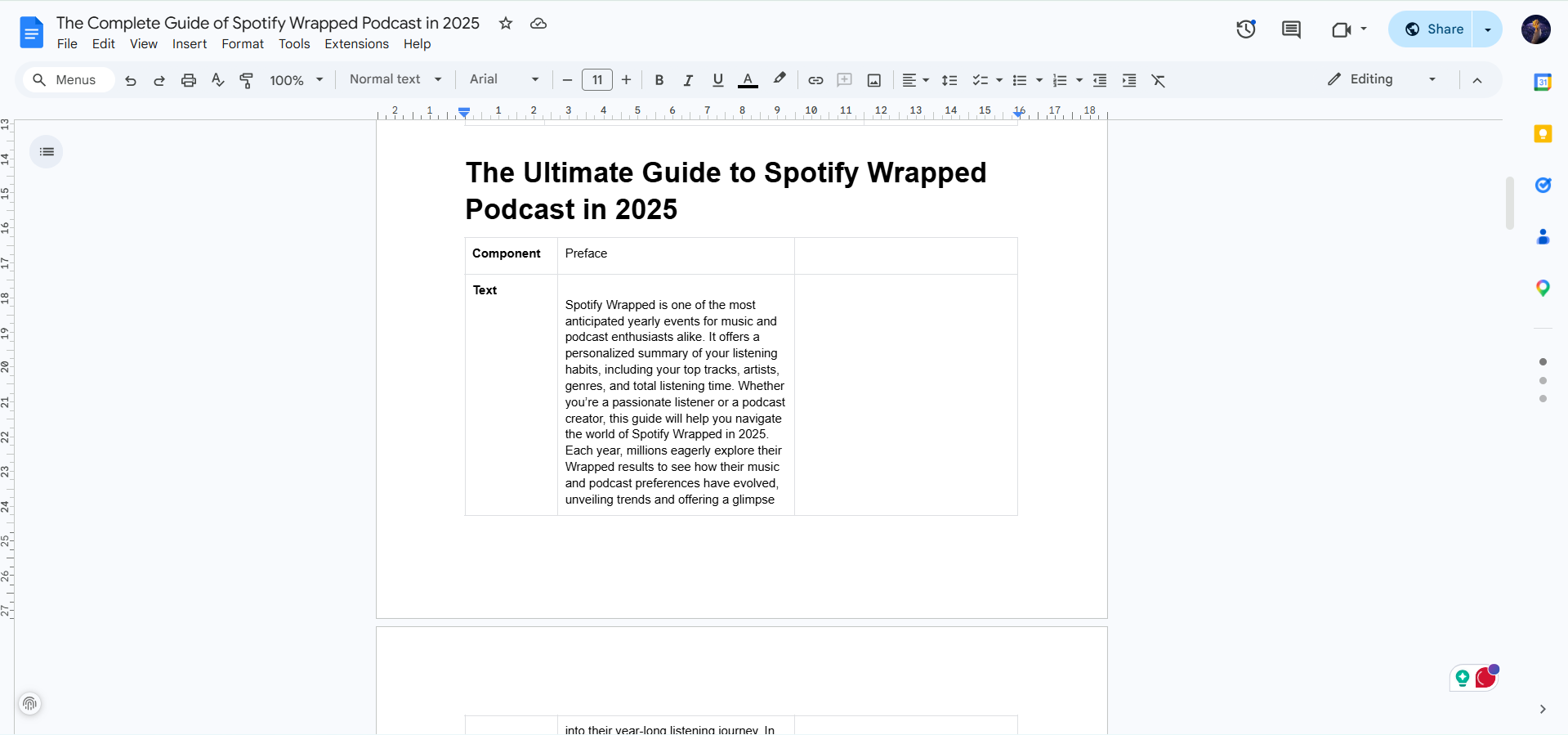Clear formatting from selection
The height and width of the screenshot is (735, 1568).
pyautogui.click(x=1159, y=80)
